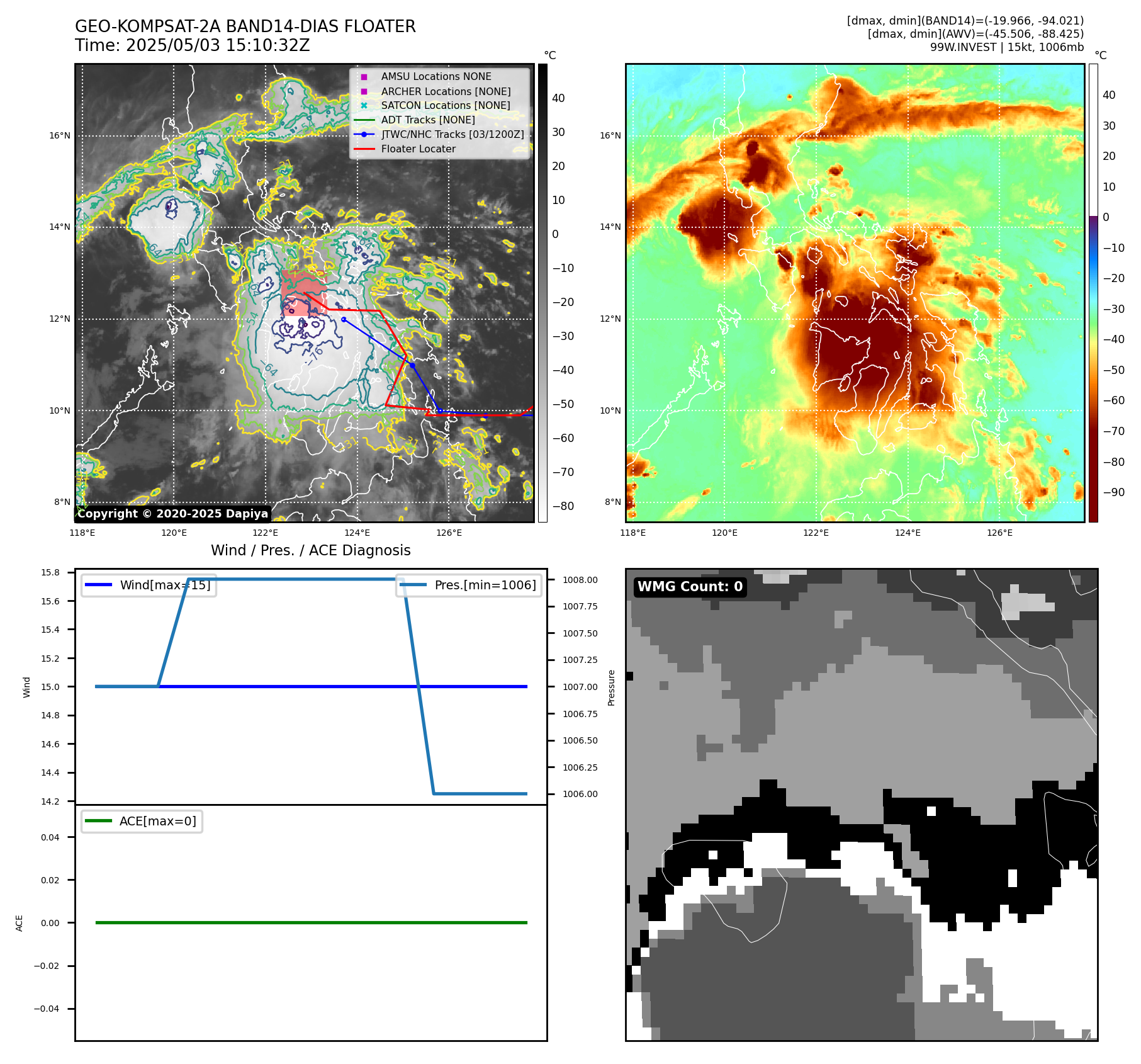Click the BAND14 dmax dmin values line

[x=965, y=21]
